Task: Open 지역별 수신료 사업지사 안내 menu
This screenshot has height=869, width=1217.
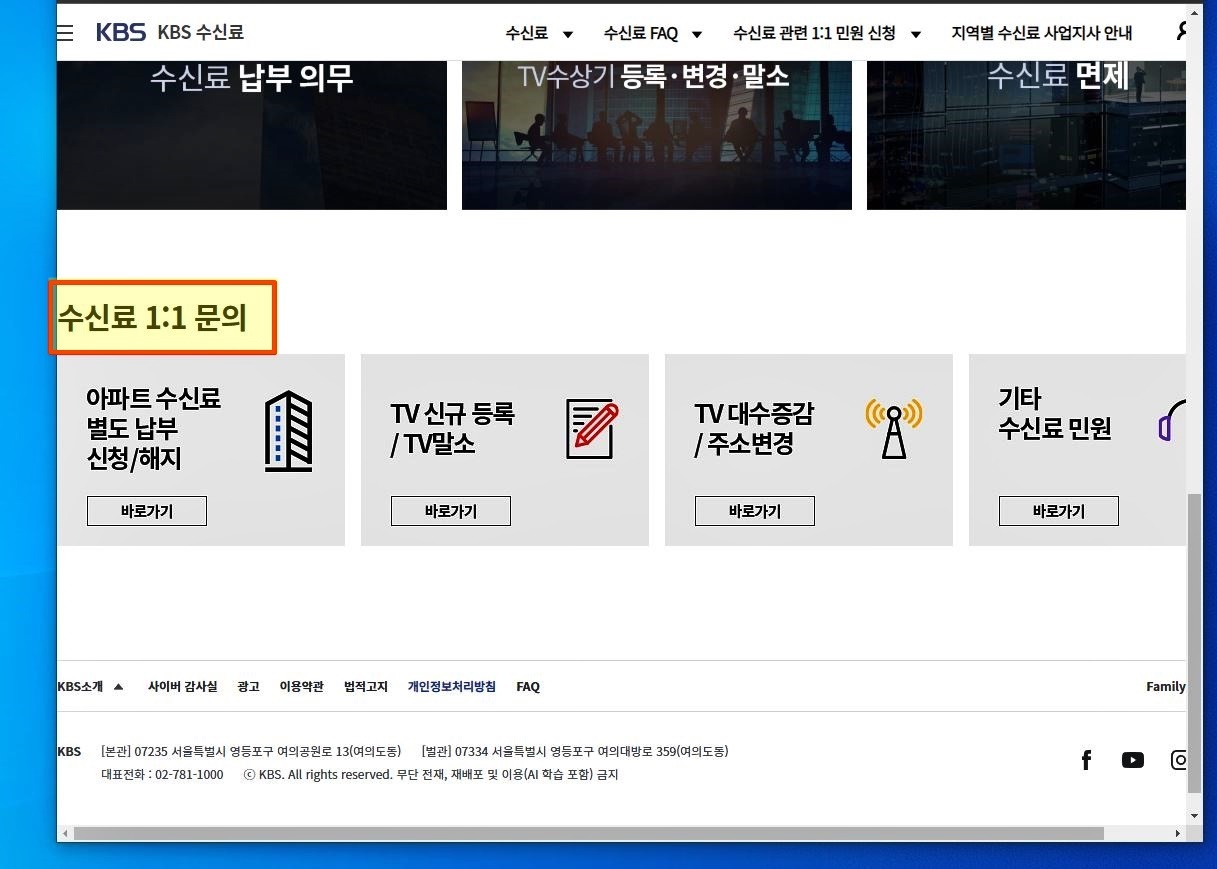Action: click(1042, 33)
